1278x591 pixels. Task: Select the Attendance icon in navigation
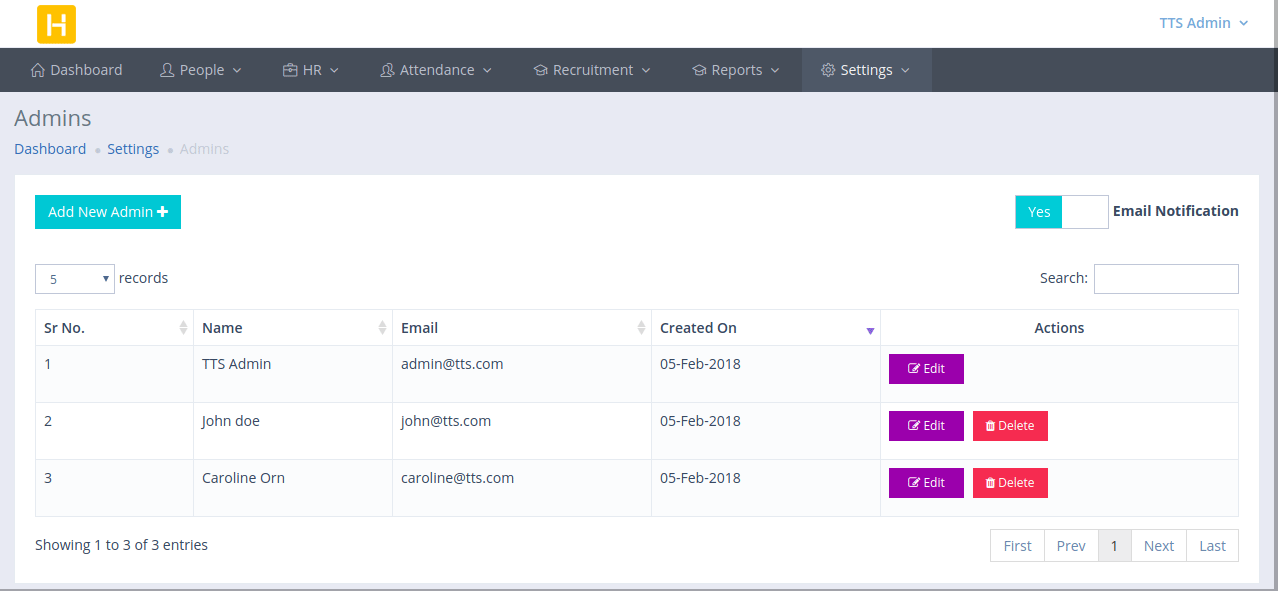pyautogui.click(x=388, y=69)
